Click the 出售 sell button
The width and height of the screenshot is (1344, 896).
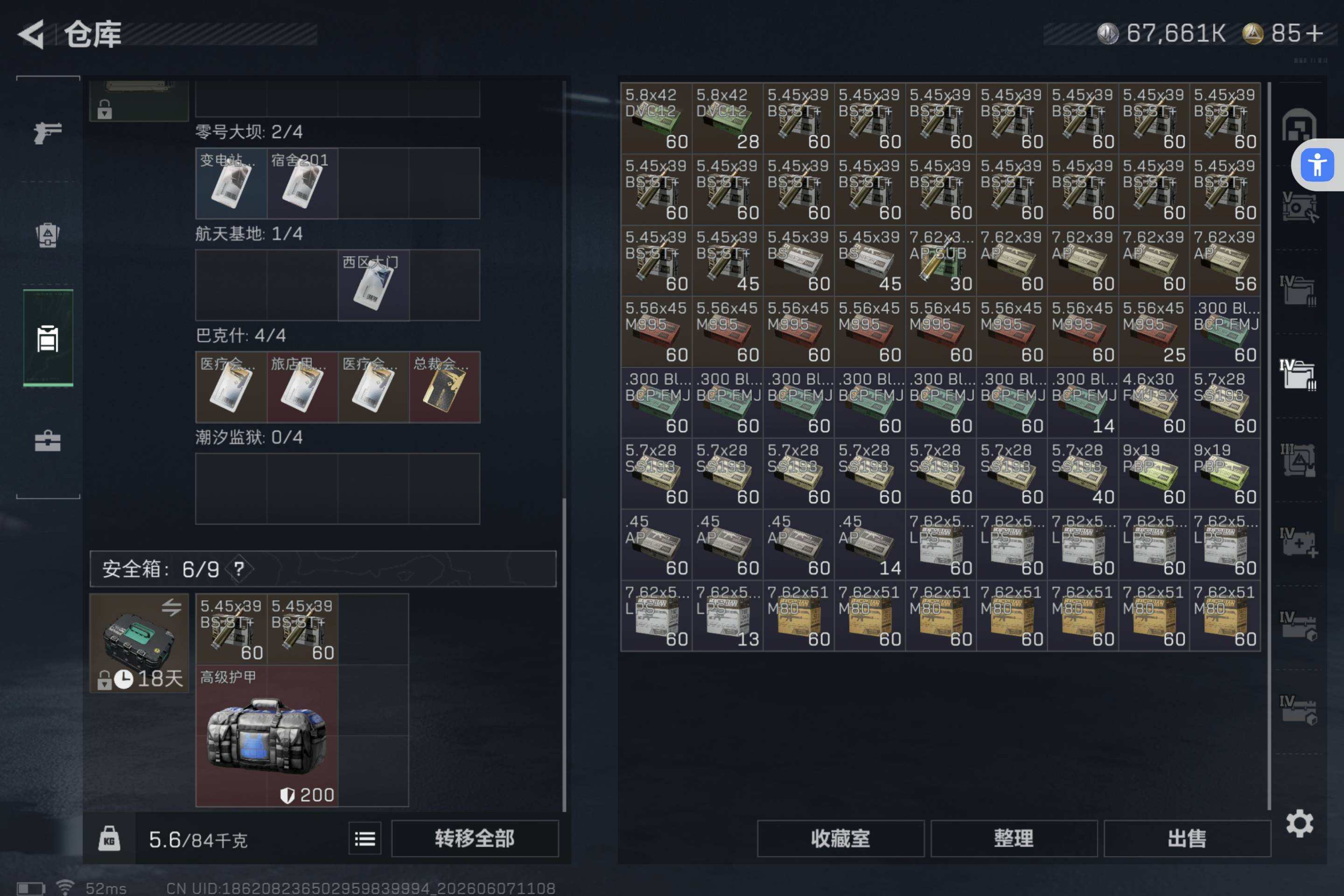[x=1187, y=838]
